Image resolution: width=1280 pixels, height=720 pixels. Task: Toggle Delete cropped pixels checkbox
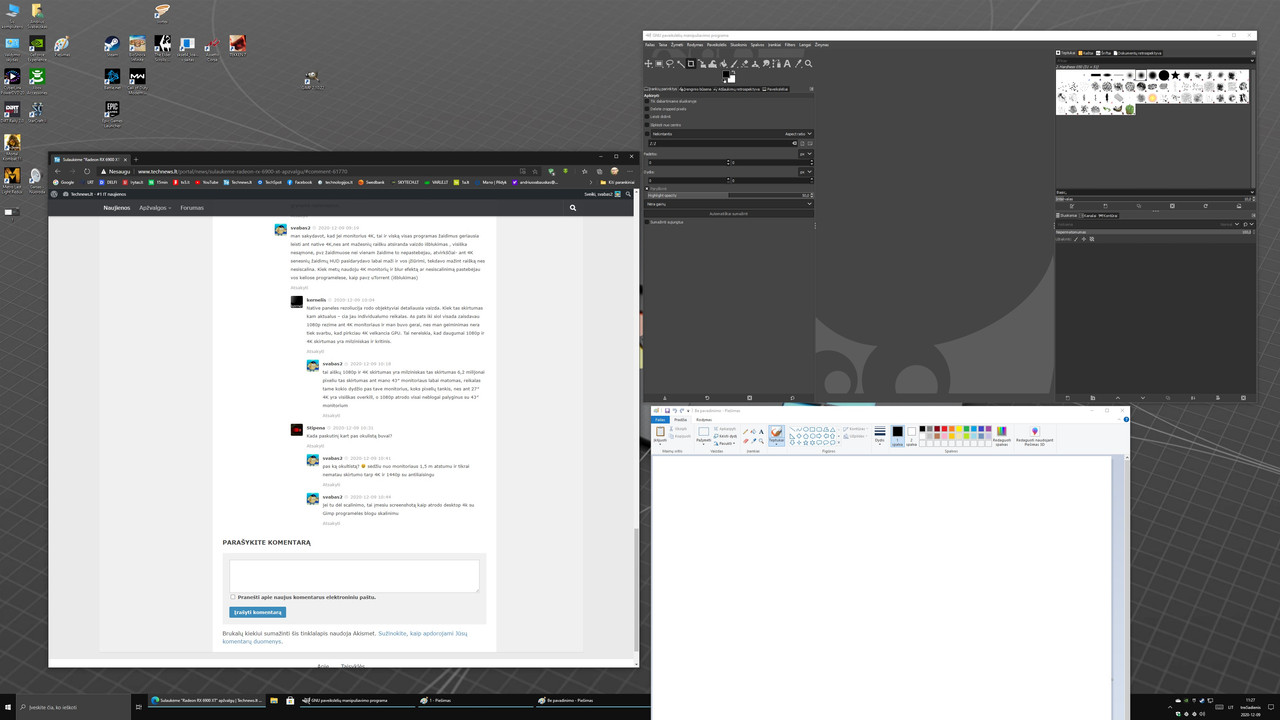(x=647, y=109)
